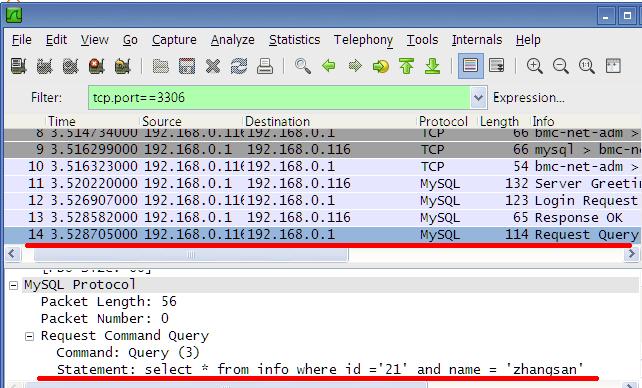
Task: Click the find packet magnifier icon
Action: click(x=303, y=66)
